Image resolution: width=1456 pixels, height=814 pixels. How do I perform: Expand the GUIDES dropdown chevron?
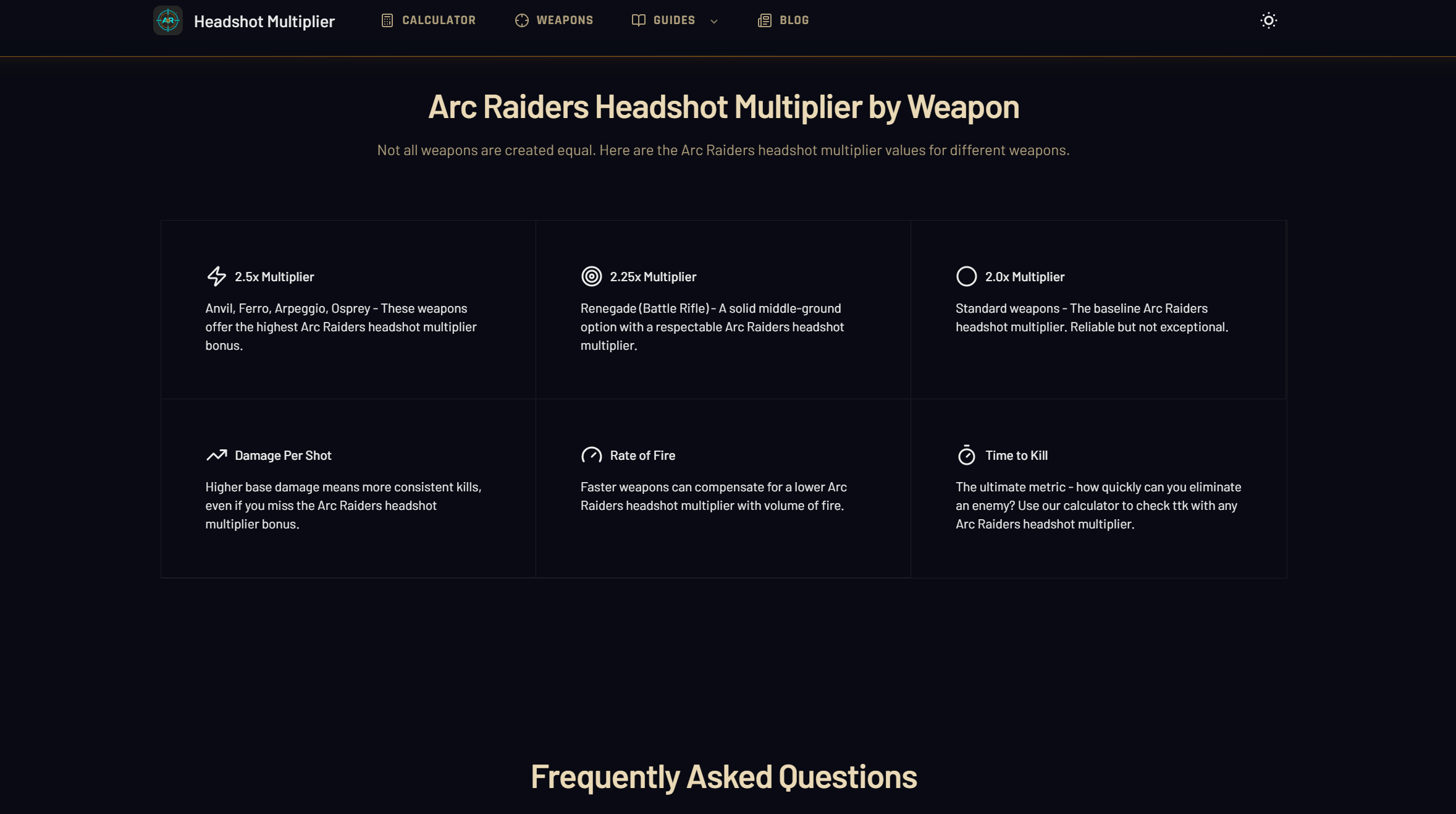[x=714, y=21]
